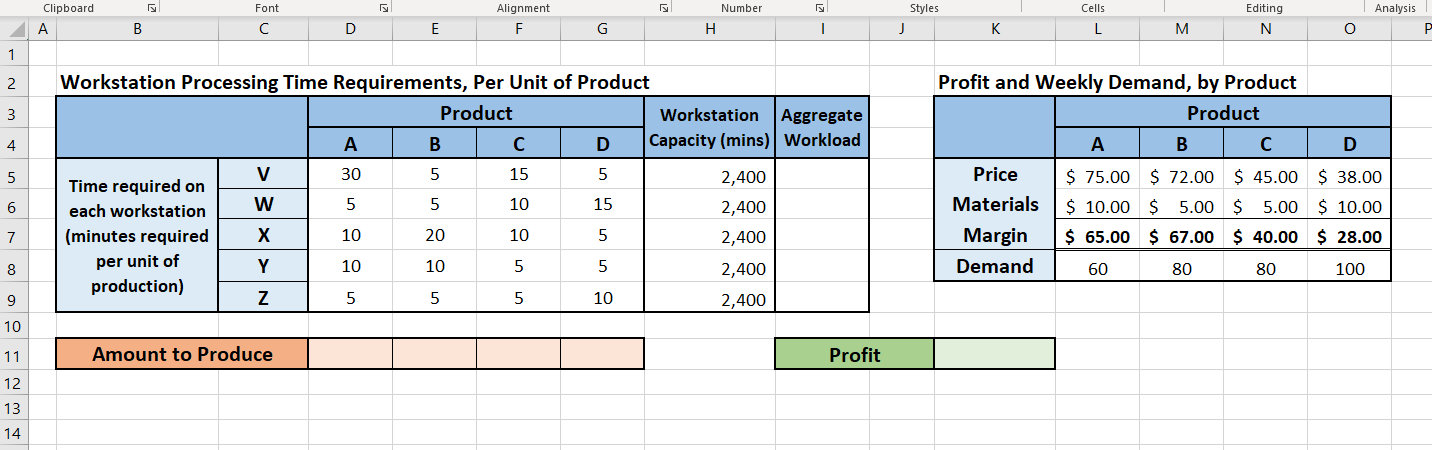Click the 'Demand' row label
The image size is (1432, 450).
click(x=994, y=267)
